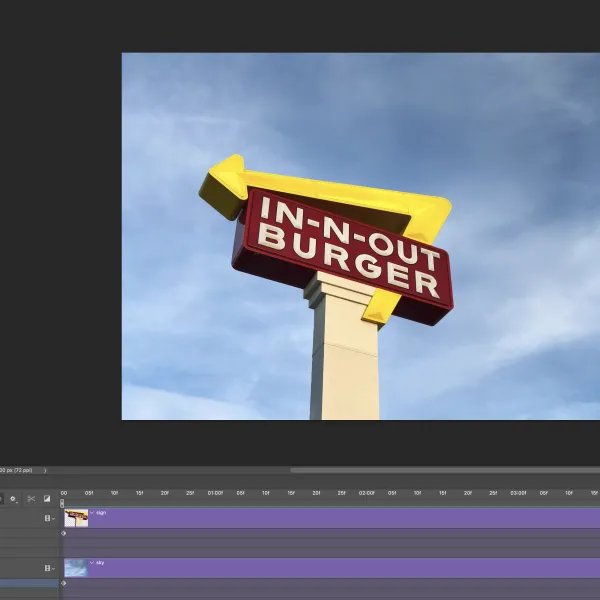600x600 pixels.
Task: Open the filmstrip media menu for sky track
Action: tap(49, 568)
